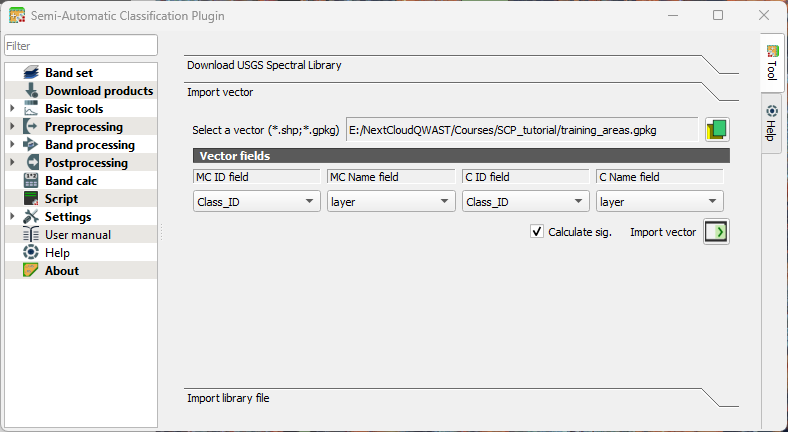Image resolution: width=788 pixels, height=432 pixels.
Task: Open the MC Name field dropdown
Action: click(390, 201)
